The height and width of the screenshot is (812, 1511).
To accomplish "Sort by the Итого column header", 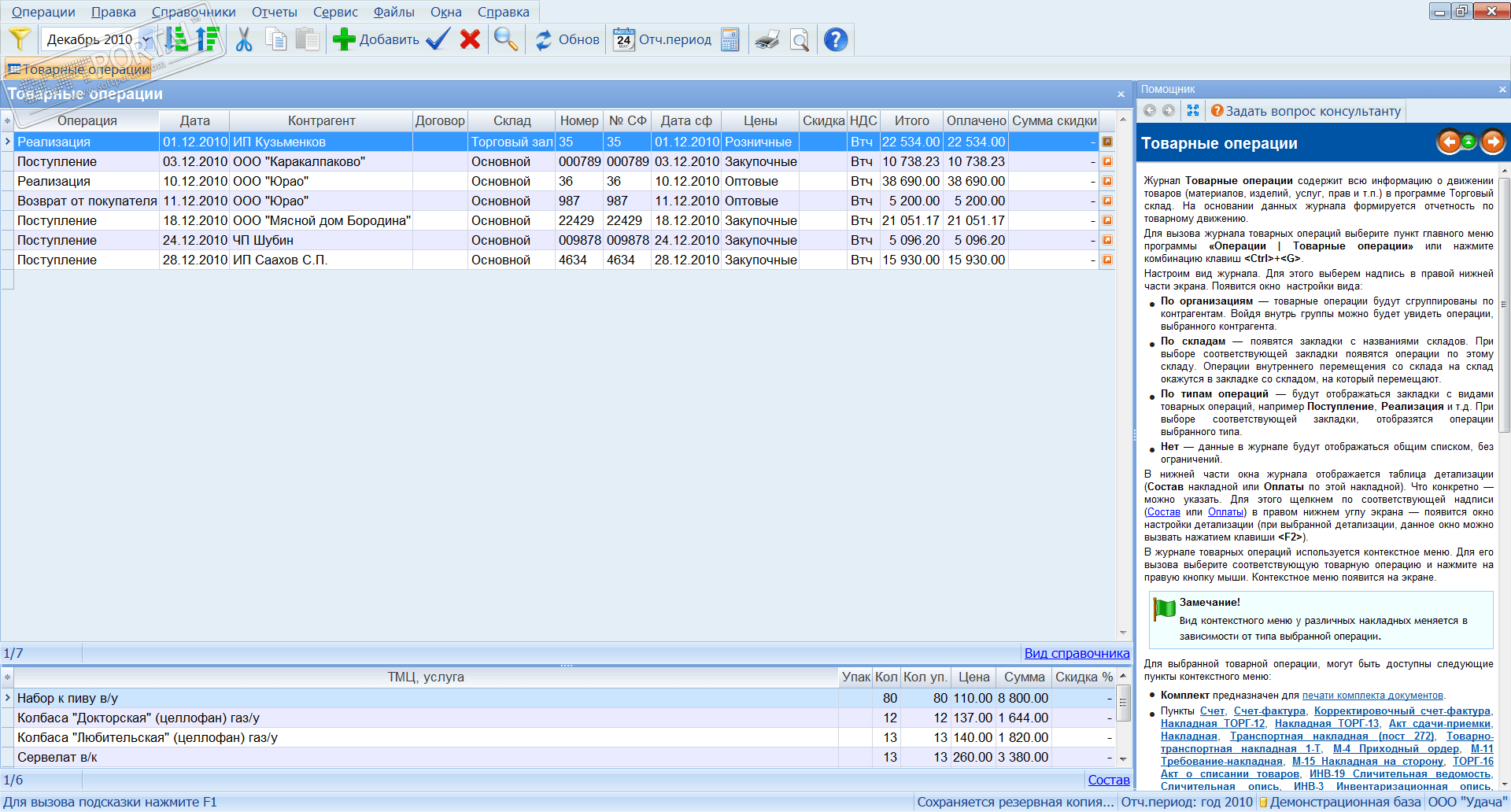I will (x=911, y=121).
